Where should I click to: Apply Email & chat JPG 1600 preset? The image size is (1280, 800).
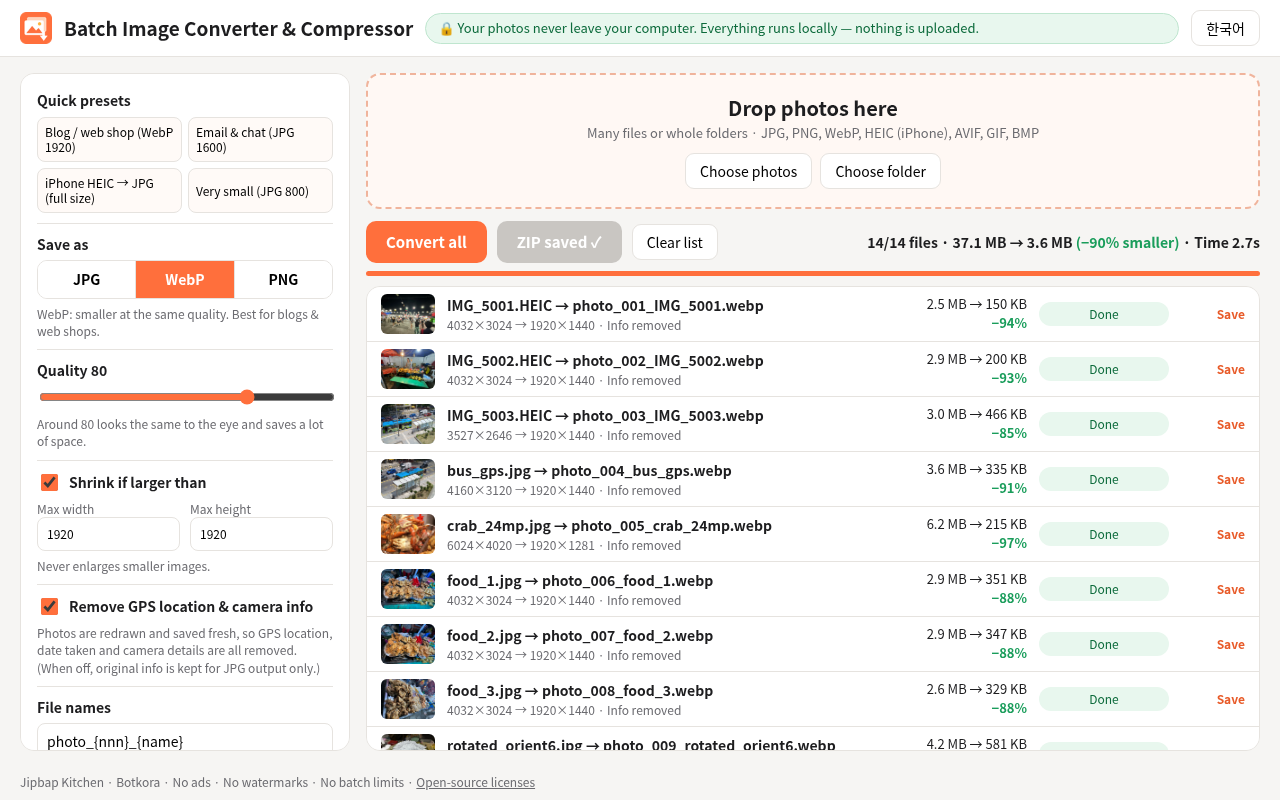click(260, 139)
